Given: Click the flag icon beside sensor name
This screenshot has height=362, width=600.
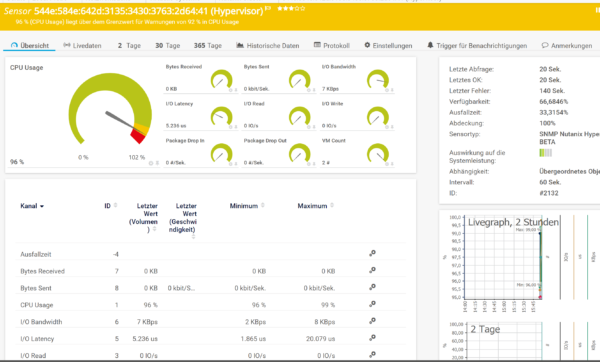Looking at the screenshot, I should (269, 8).
